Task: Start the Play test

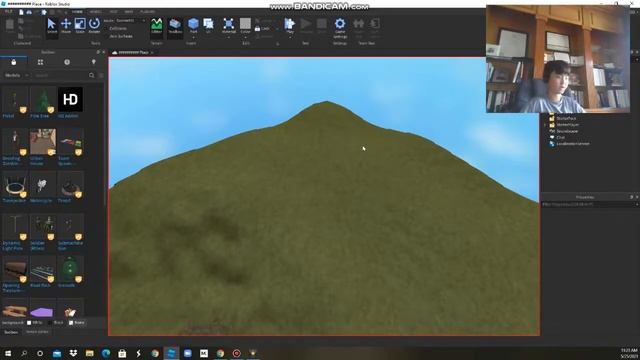Action: pos(290,24)
